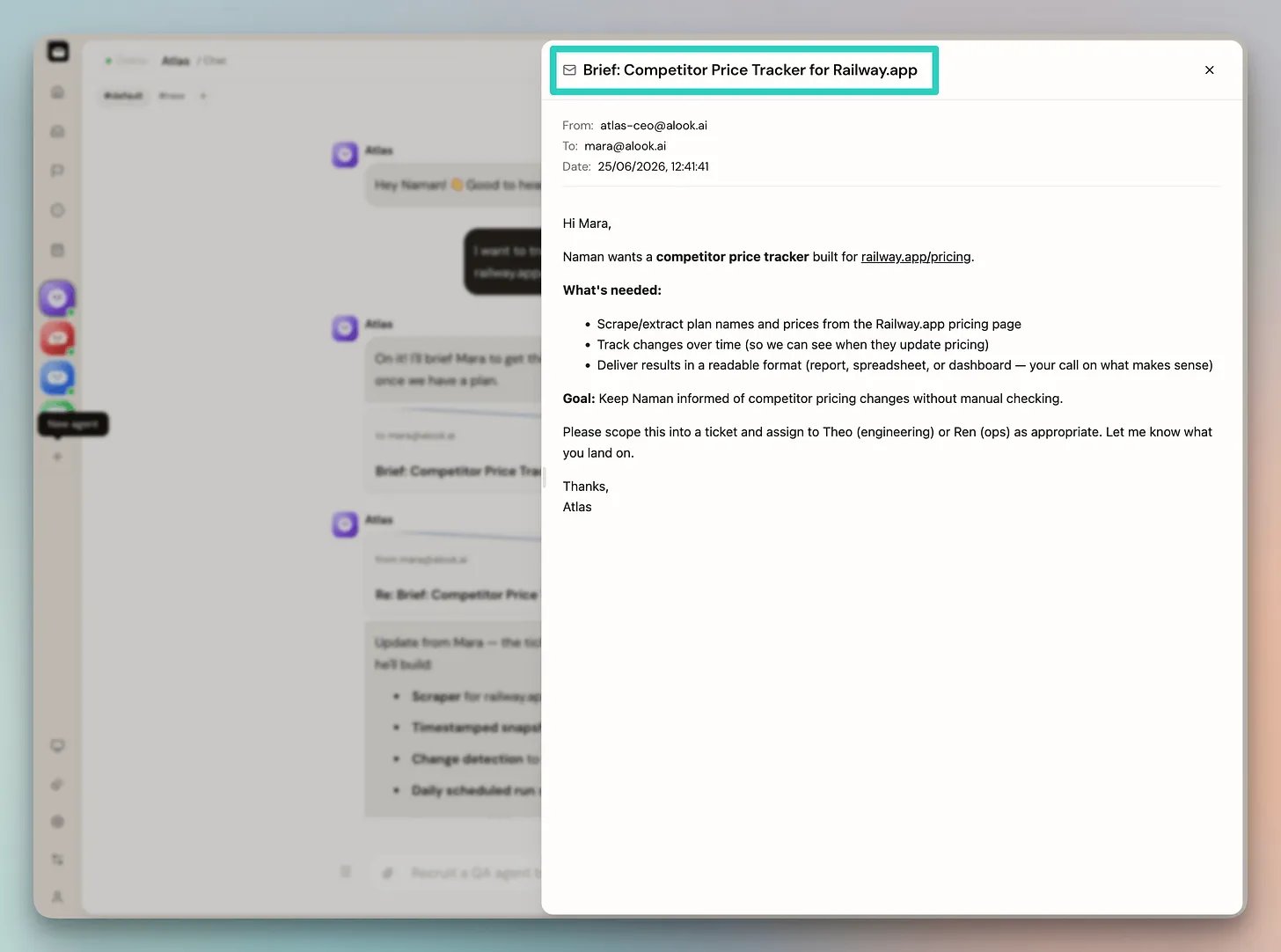Select the purple Atlas agent avatar

(x=57, y=298)
